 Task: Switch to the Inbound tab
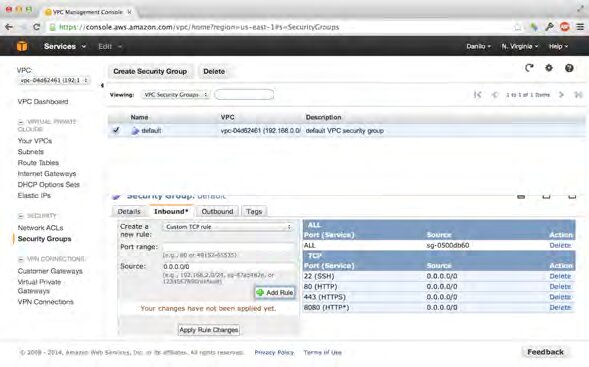[x=171, y=211]
